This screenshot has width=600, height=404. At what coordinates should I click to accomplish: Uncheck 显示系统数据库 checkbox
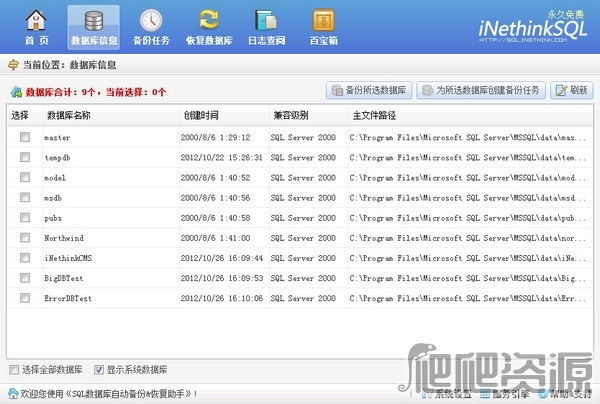(99, 370)
